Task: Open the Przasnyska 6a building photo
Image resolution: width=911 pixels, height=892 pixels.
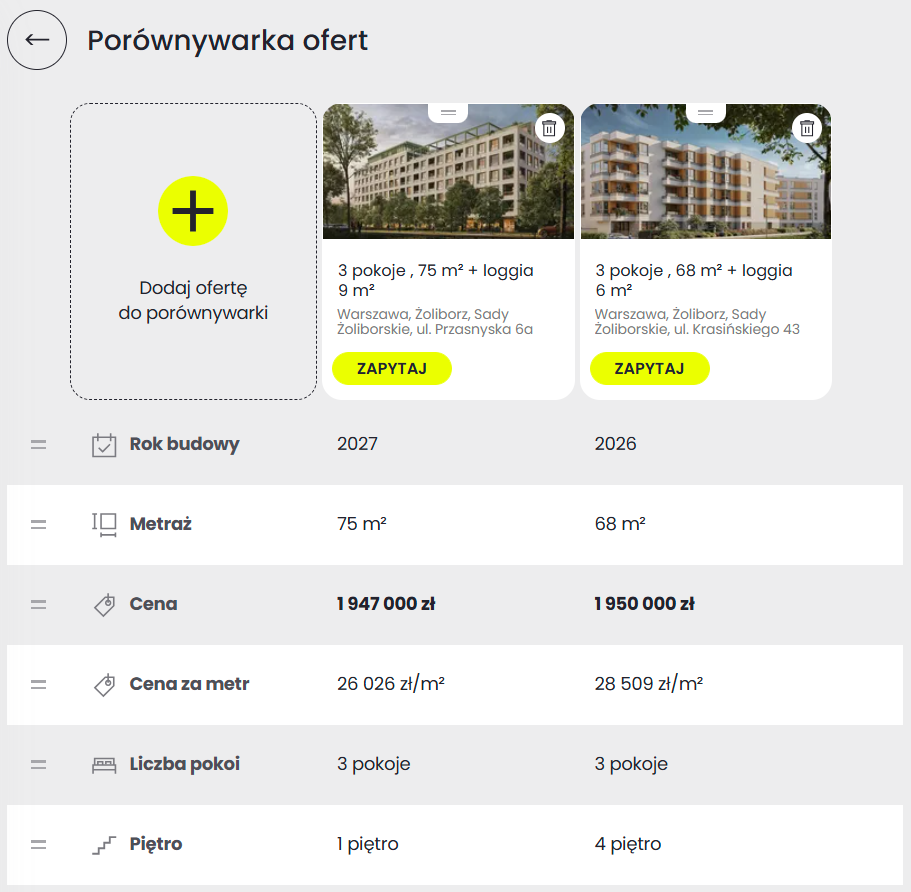Action: pyautogui.click(x=448, y=171)
